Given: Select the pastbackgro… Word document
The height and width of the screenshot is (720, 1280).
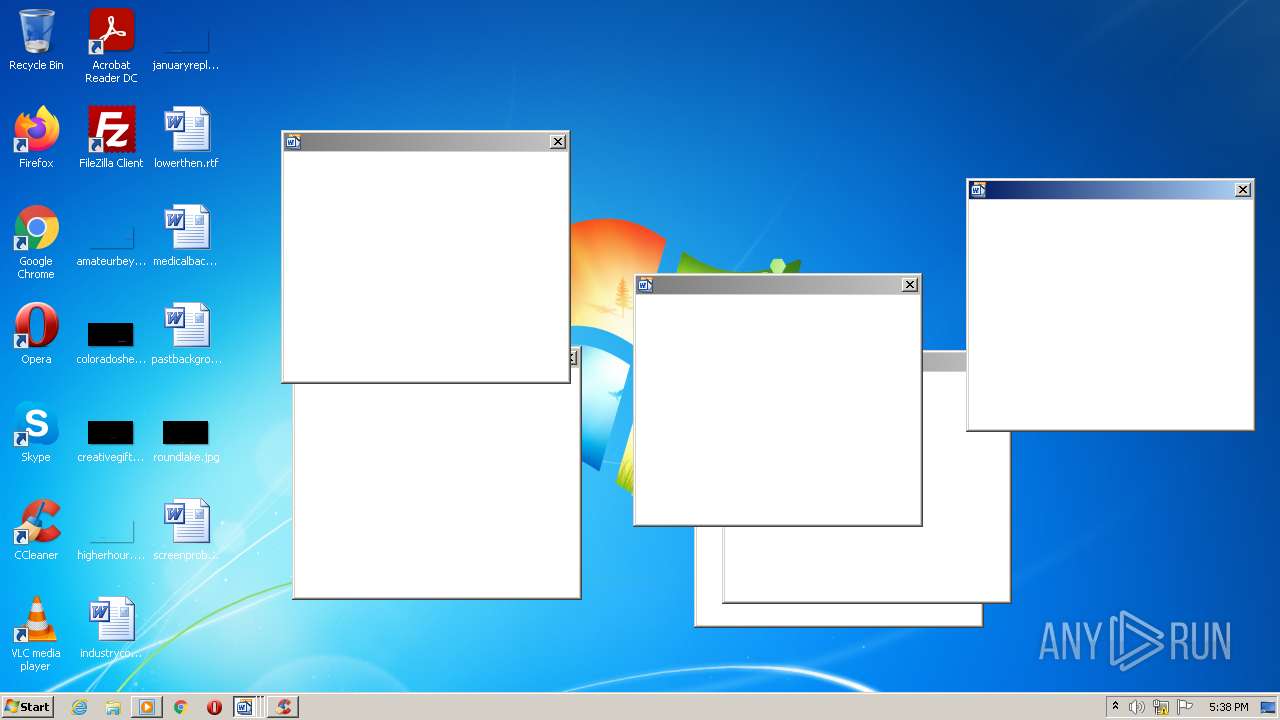Looking at the screenshot, I should [x=186, y=334].
